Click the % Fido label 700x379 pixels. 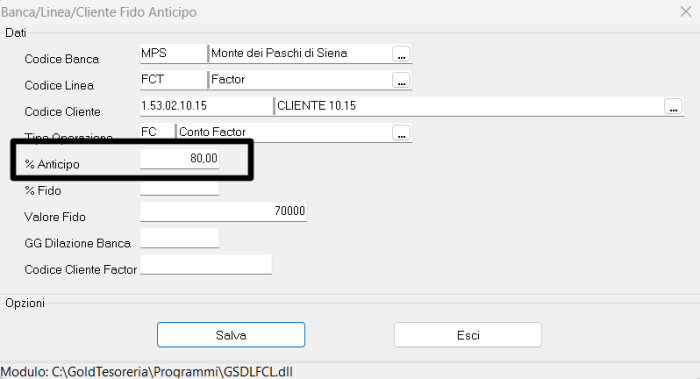coord(43,191)
